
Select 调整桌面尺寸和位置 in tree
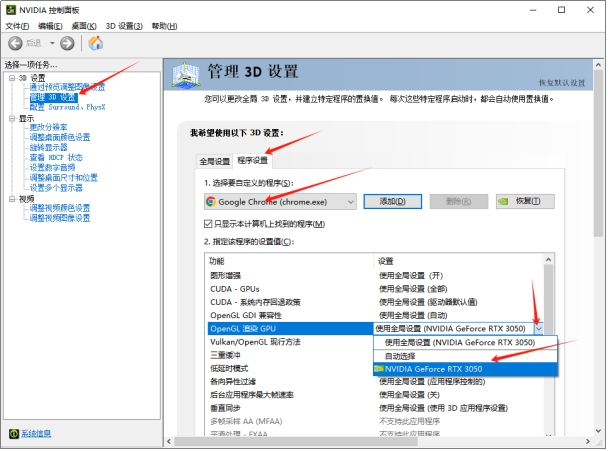(x=64, y=178)
